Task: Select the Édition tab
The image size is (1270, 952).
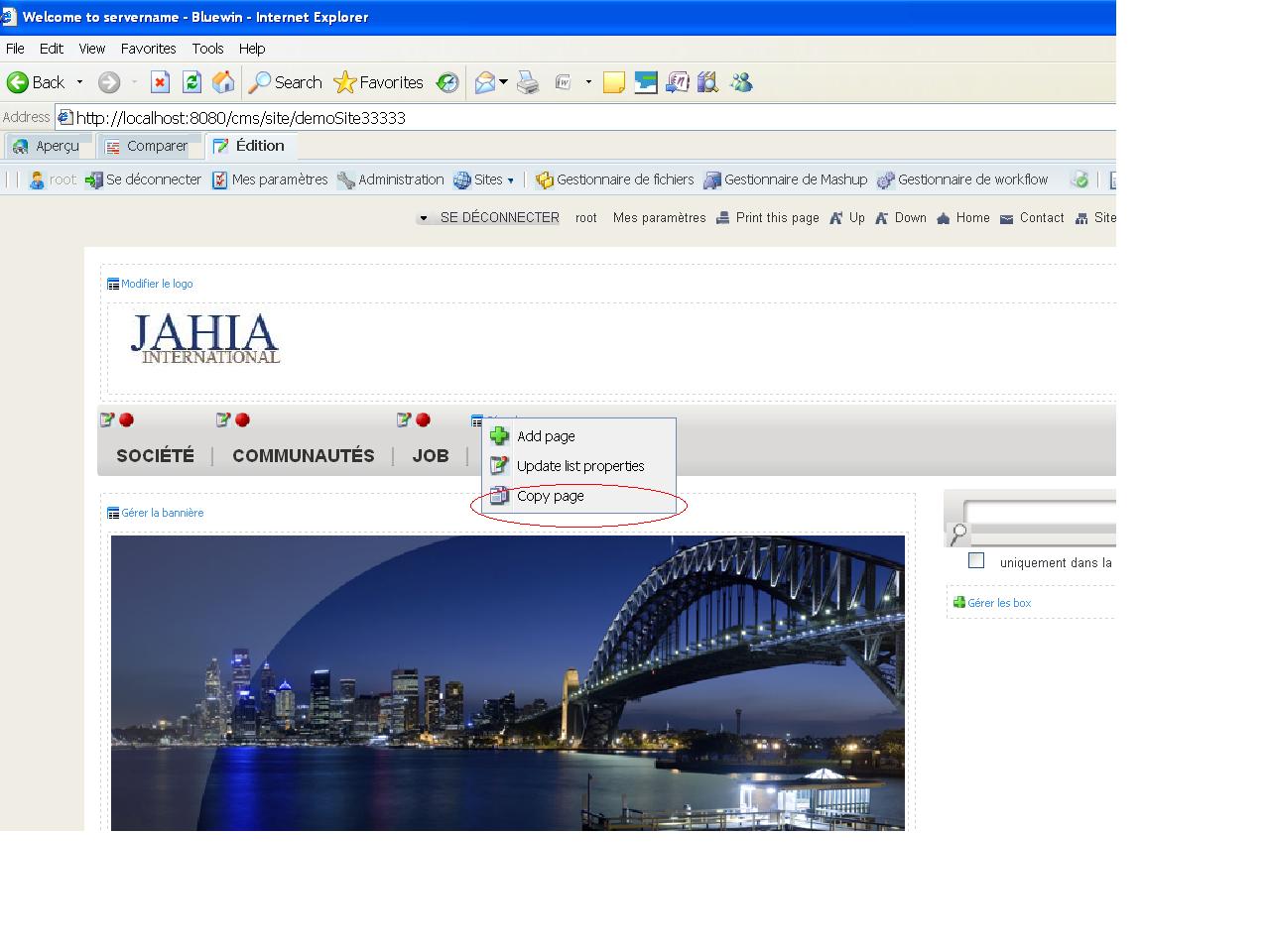Action: (x=251, y=146)
